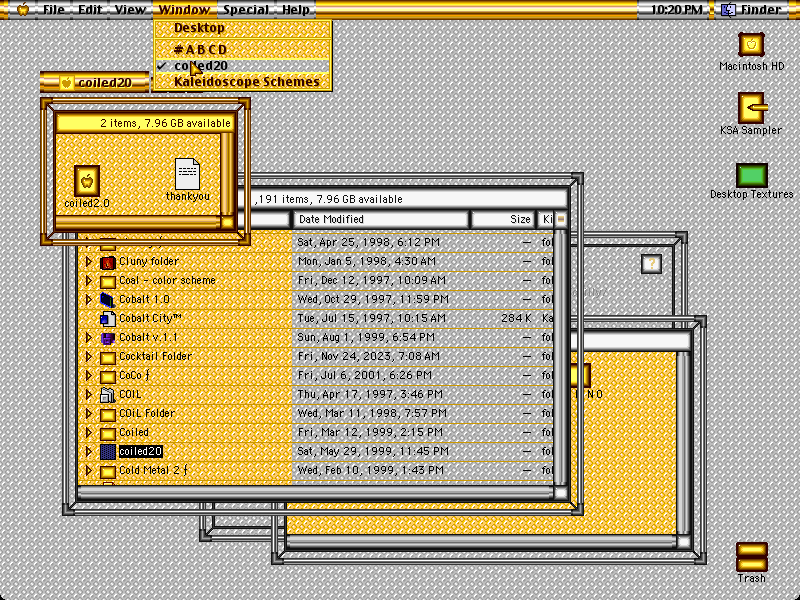
Task: Open the Edit menu
Action: [90, 9]
